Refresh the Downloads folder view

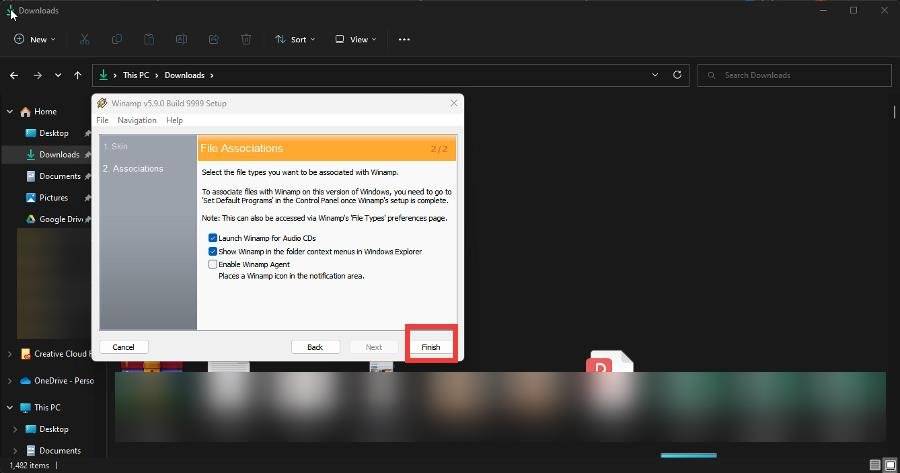coord(677,75)
